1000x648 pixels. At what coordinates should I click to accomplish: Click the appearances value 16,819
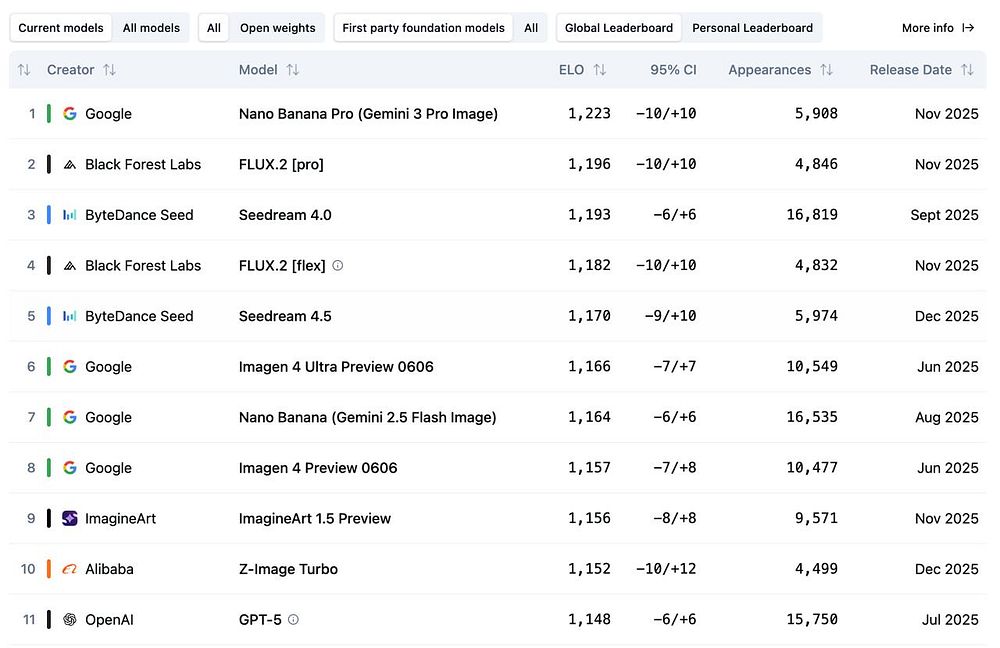(812, 215)
